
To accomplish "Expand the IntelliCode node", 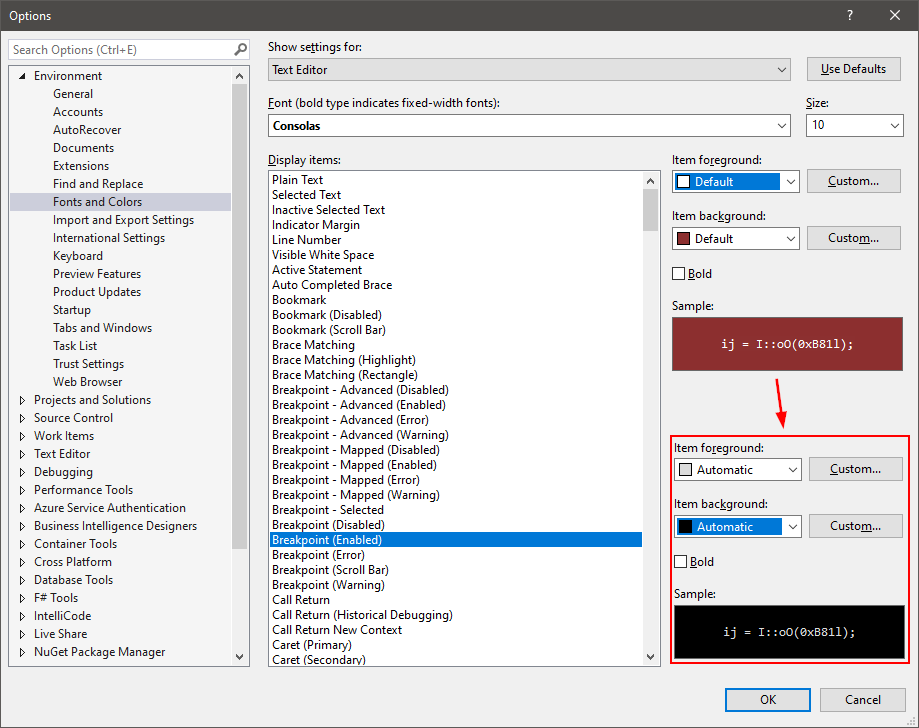I will (22, 617).
